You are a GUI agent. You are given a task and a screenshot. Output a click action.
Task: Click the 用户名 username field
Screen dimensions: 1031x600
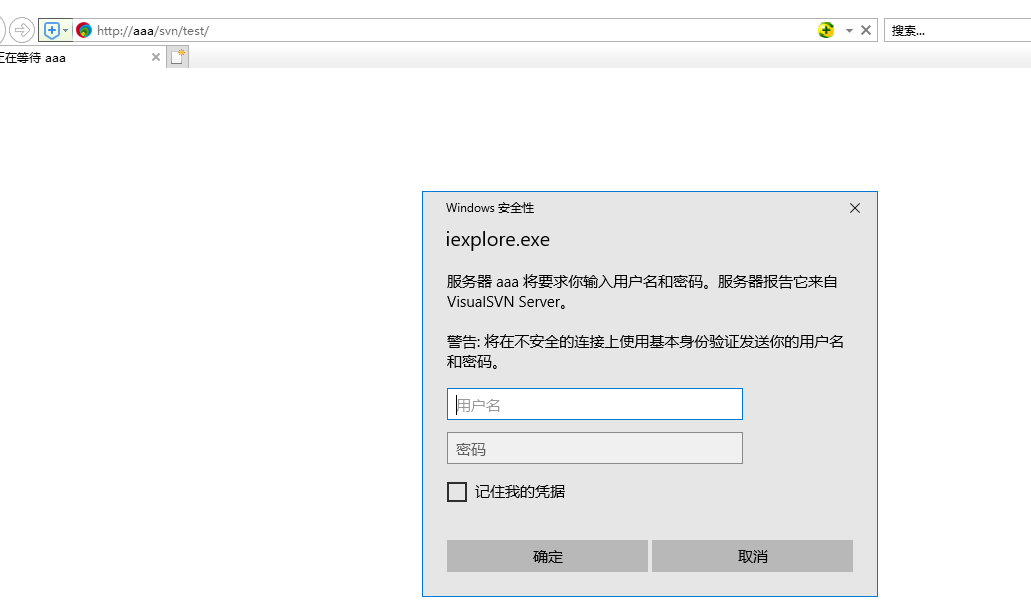click(594, 404)
